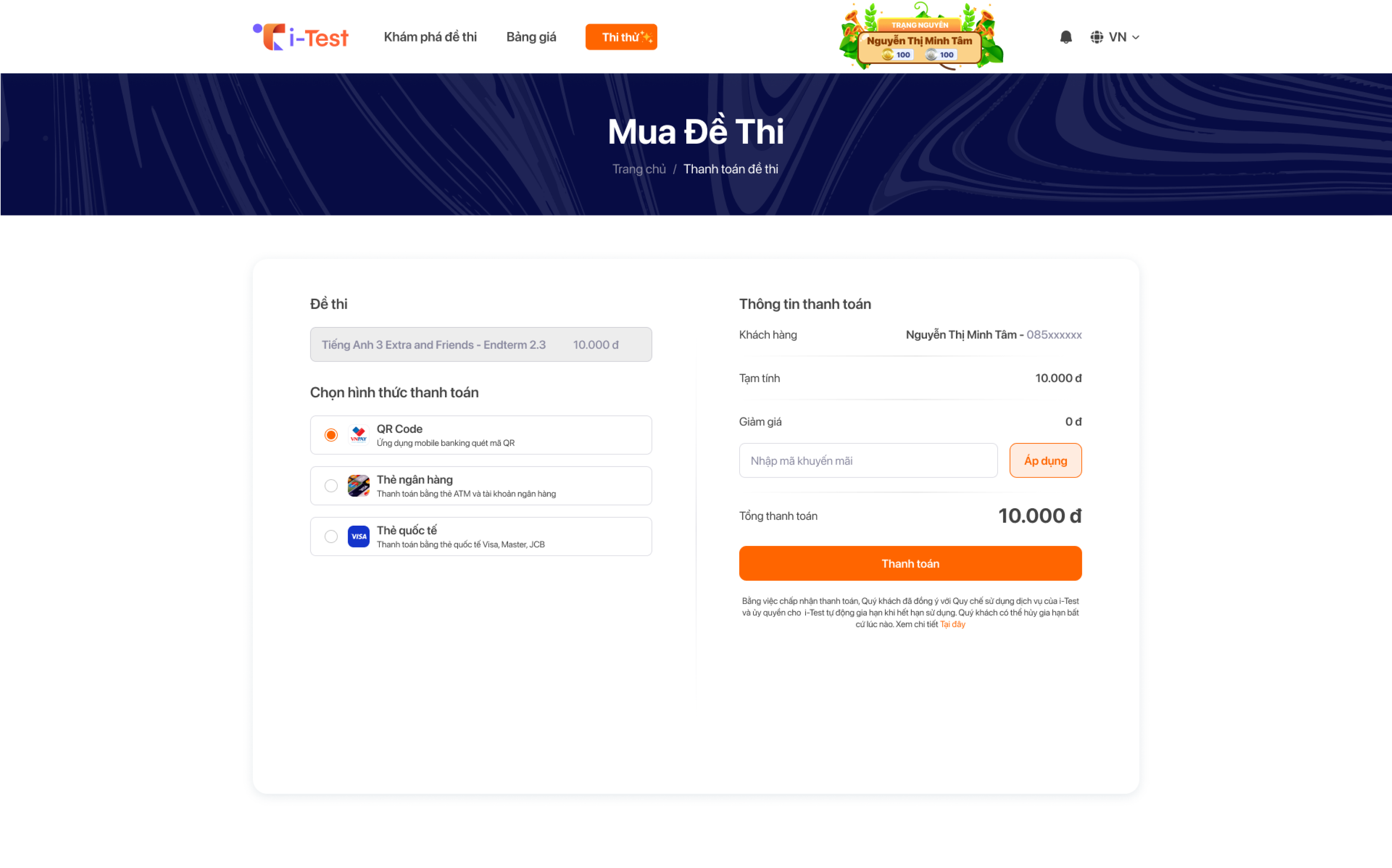Click the bank card icon

coord(359,486)
